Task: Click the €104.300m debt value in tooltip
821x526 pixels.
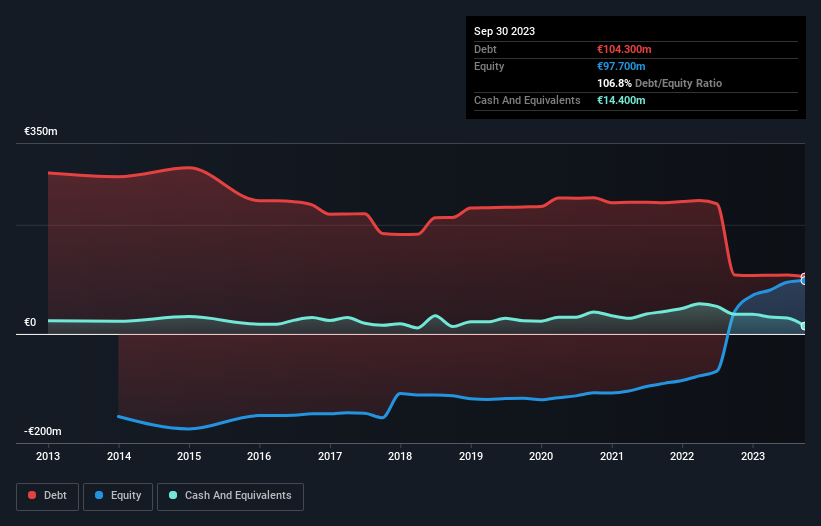Action: (x=624, y=49)
